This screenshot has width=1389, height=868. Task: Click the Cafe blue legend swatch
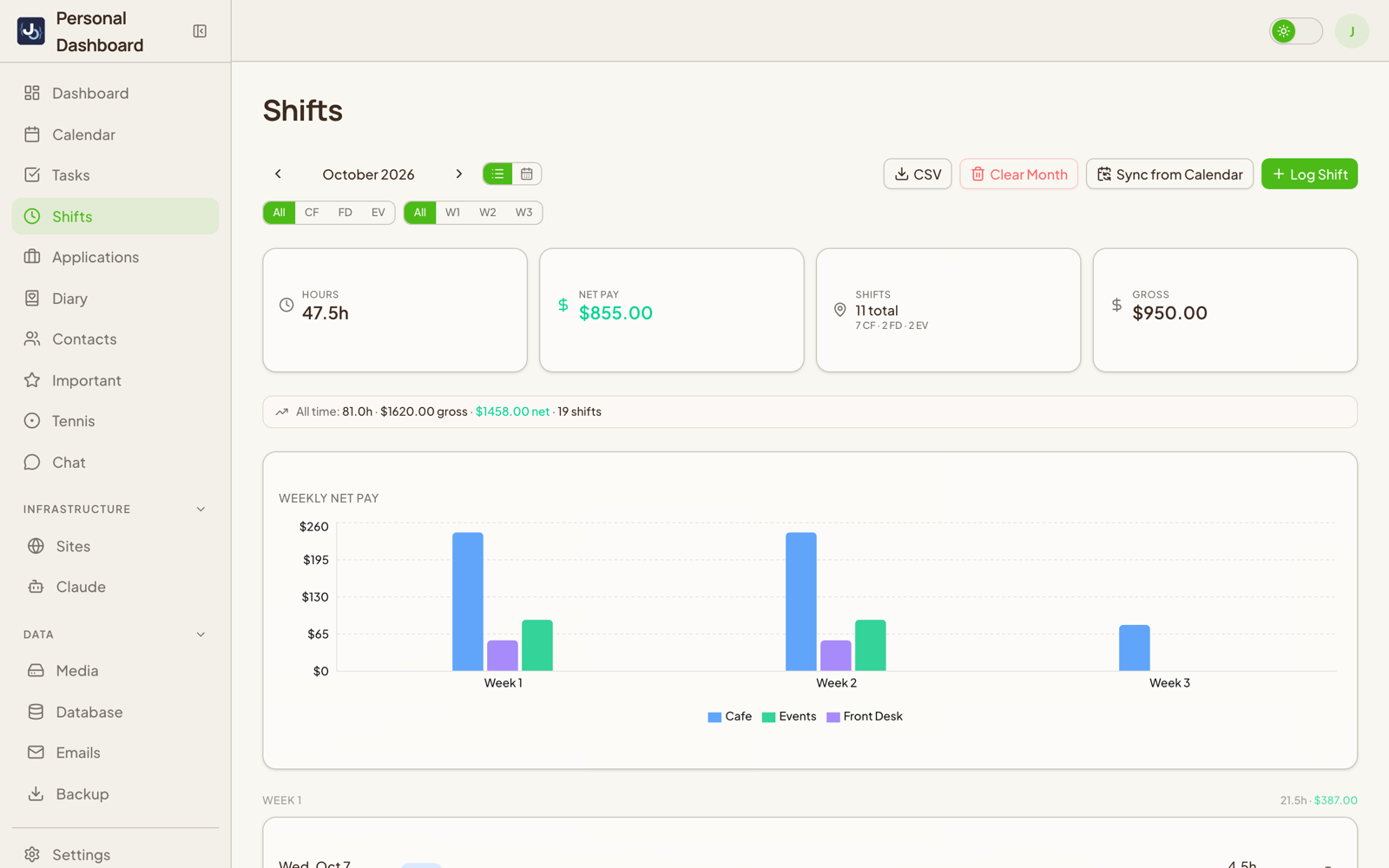tap(714, 717)
